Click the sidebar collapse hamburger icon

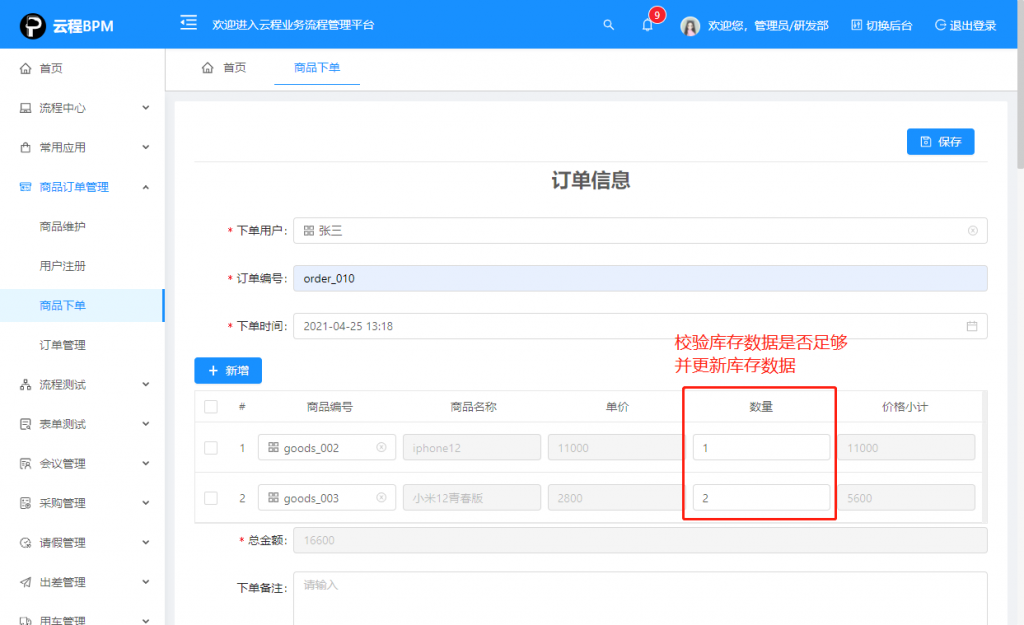pyautogui.click(x=188, y=24)
